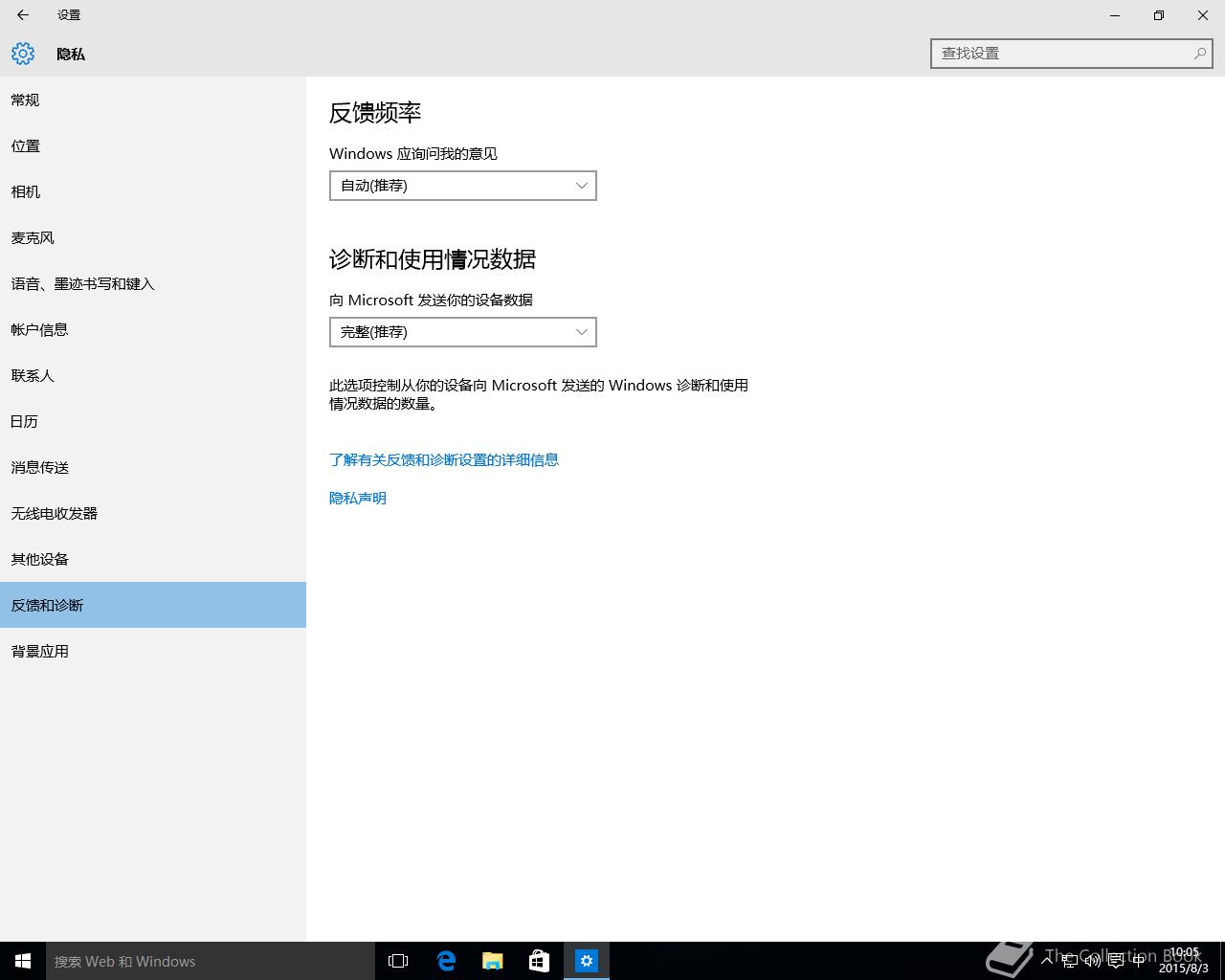
Task: Open the Action Center notification icon
Action: click(1116, 961)
